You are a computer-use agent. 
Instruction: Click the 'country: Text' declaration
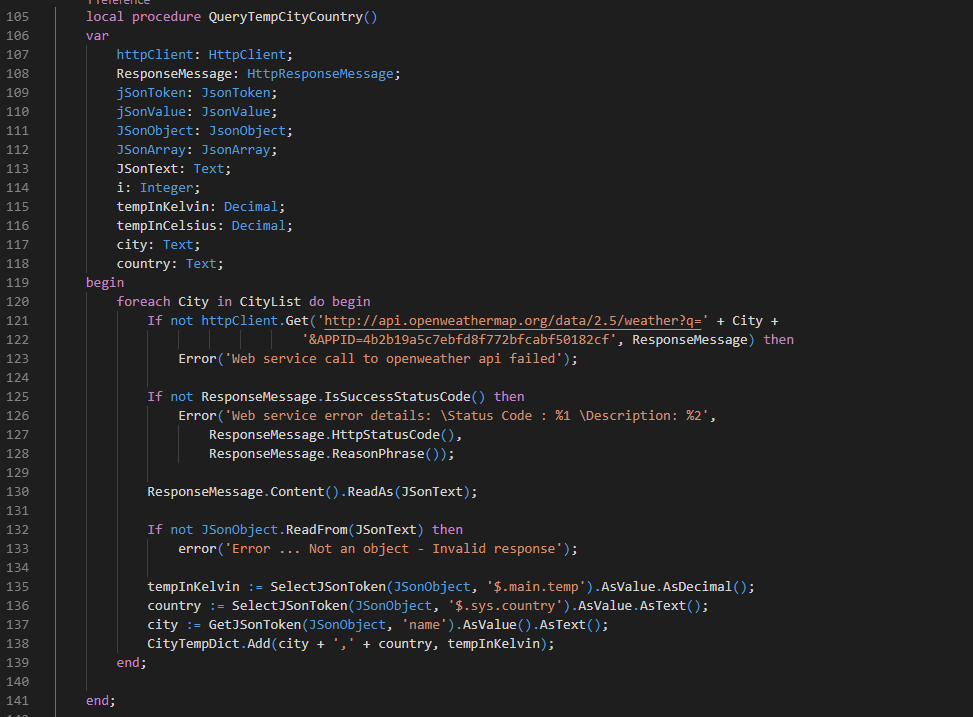click(169, 264)
